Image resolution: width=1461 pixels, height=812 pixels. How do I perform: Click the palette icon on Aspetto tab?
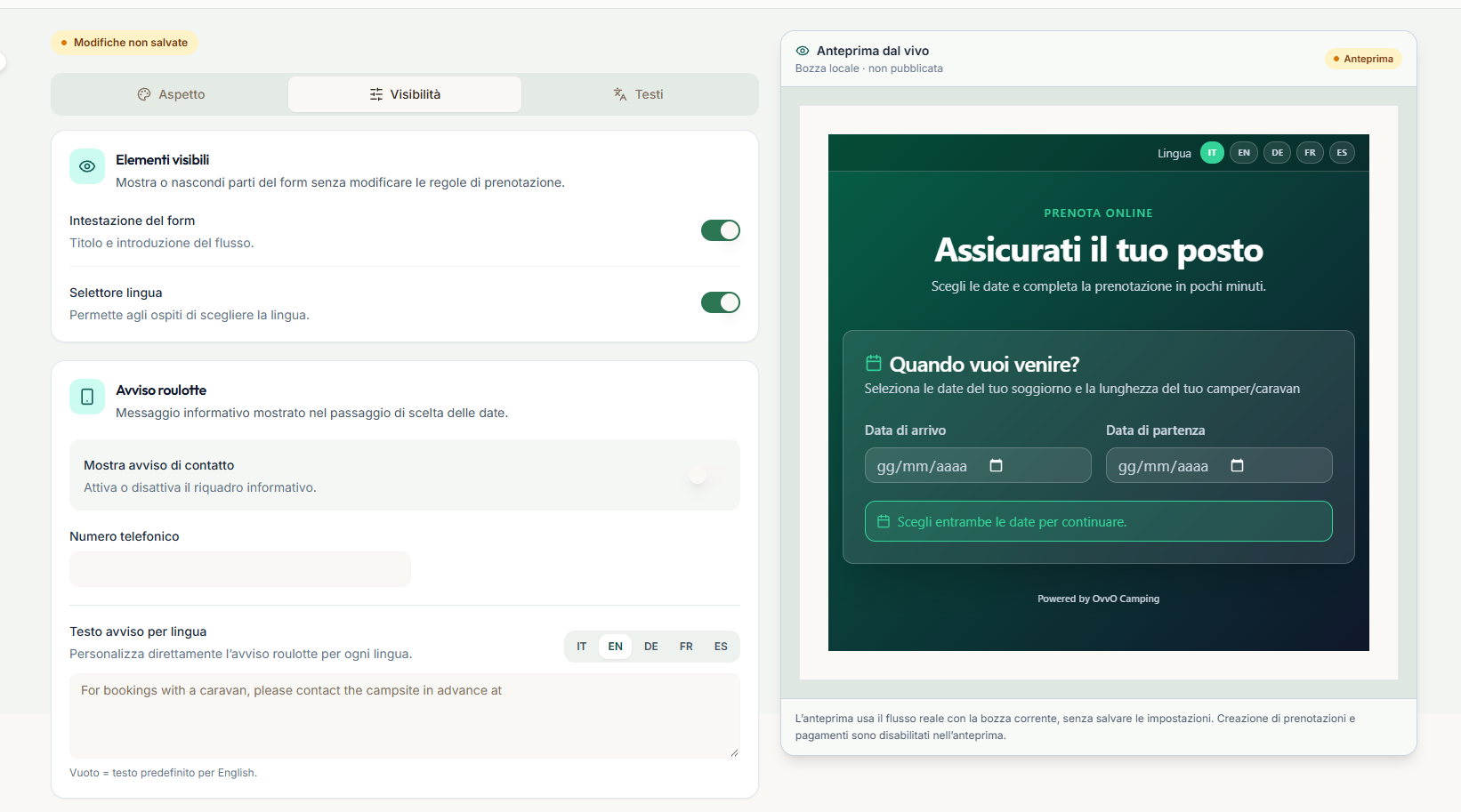pyautogui.click(x=144, y=94)
